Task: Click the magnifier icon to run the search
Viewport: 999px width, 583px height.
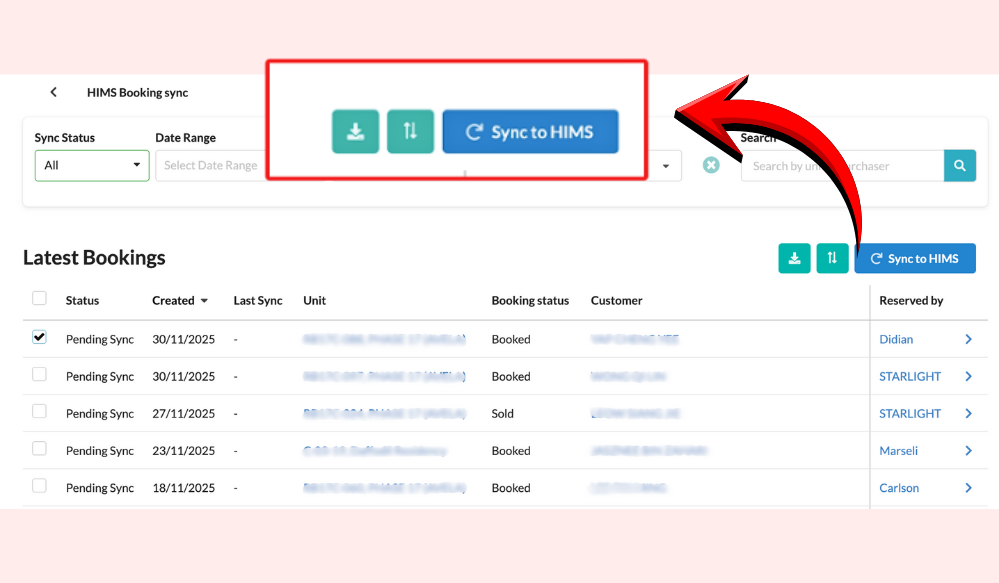Action: pos(959,165)
